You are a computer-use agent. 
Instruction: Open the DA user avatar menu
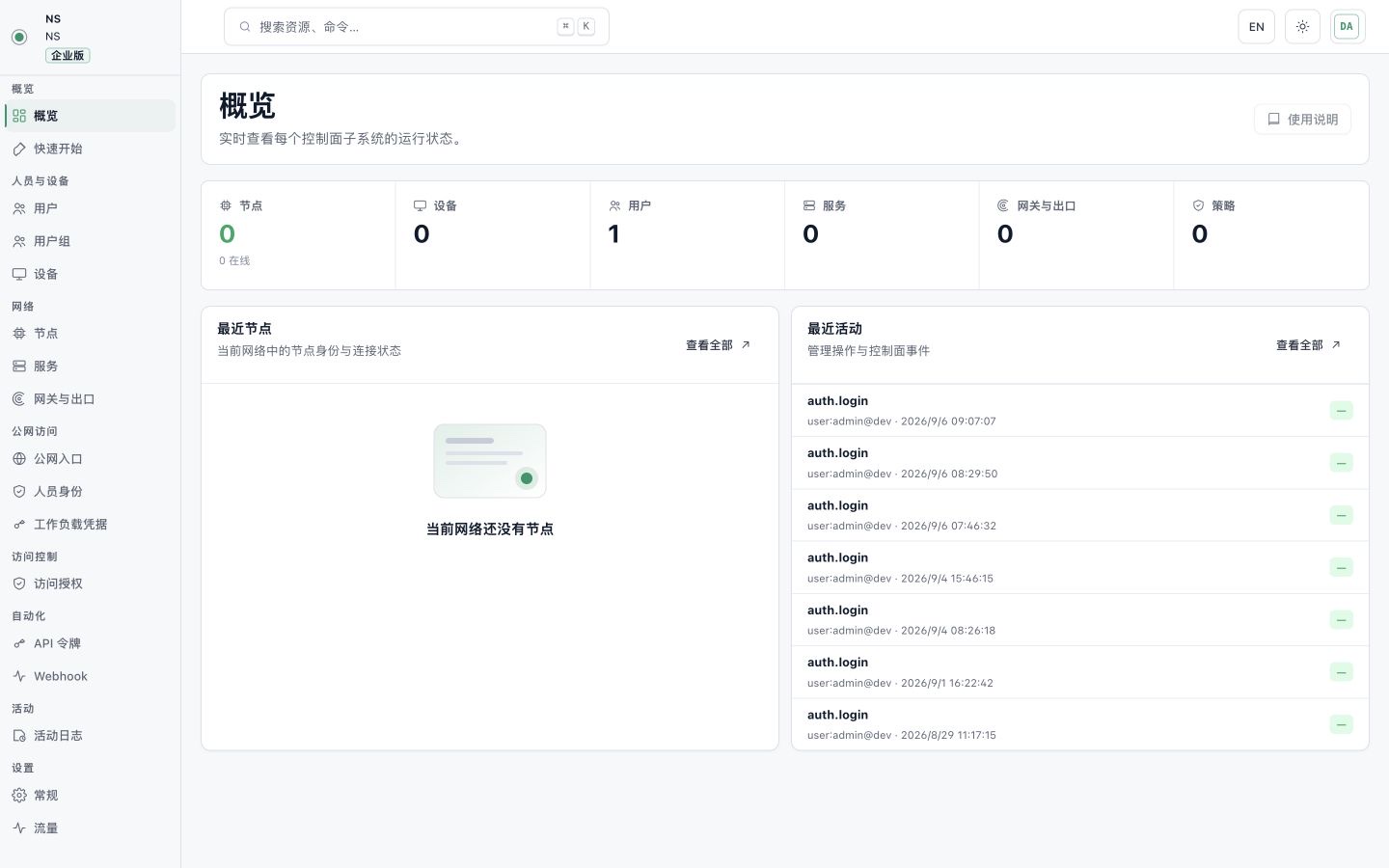point(1347,27)
